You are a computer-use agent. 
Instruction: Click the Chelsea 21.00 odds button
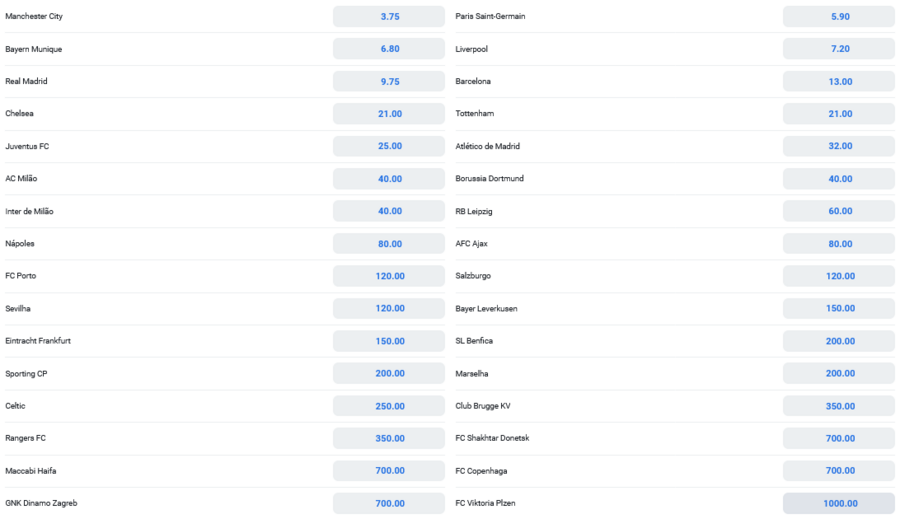(x=389, y=114)
